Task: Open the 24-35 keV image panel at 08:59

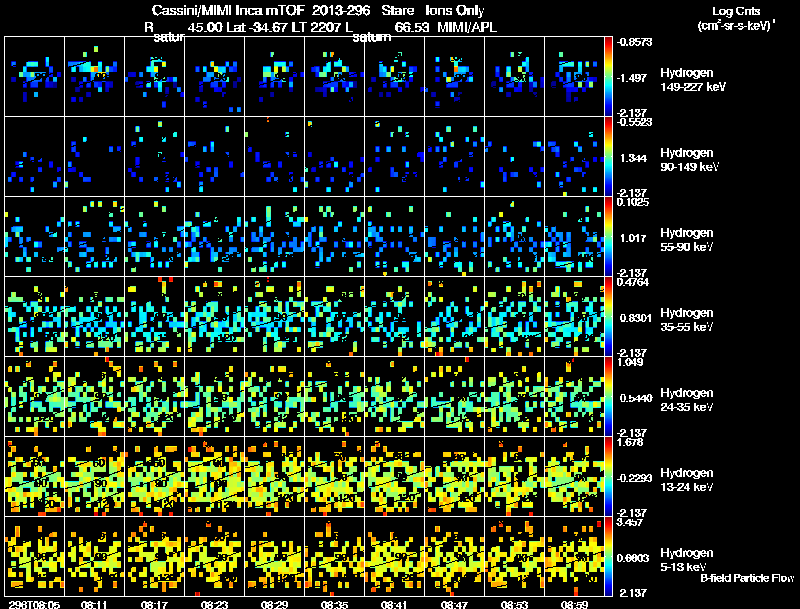Action: pyautogui.click(x=574, y=397)
